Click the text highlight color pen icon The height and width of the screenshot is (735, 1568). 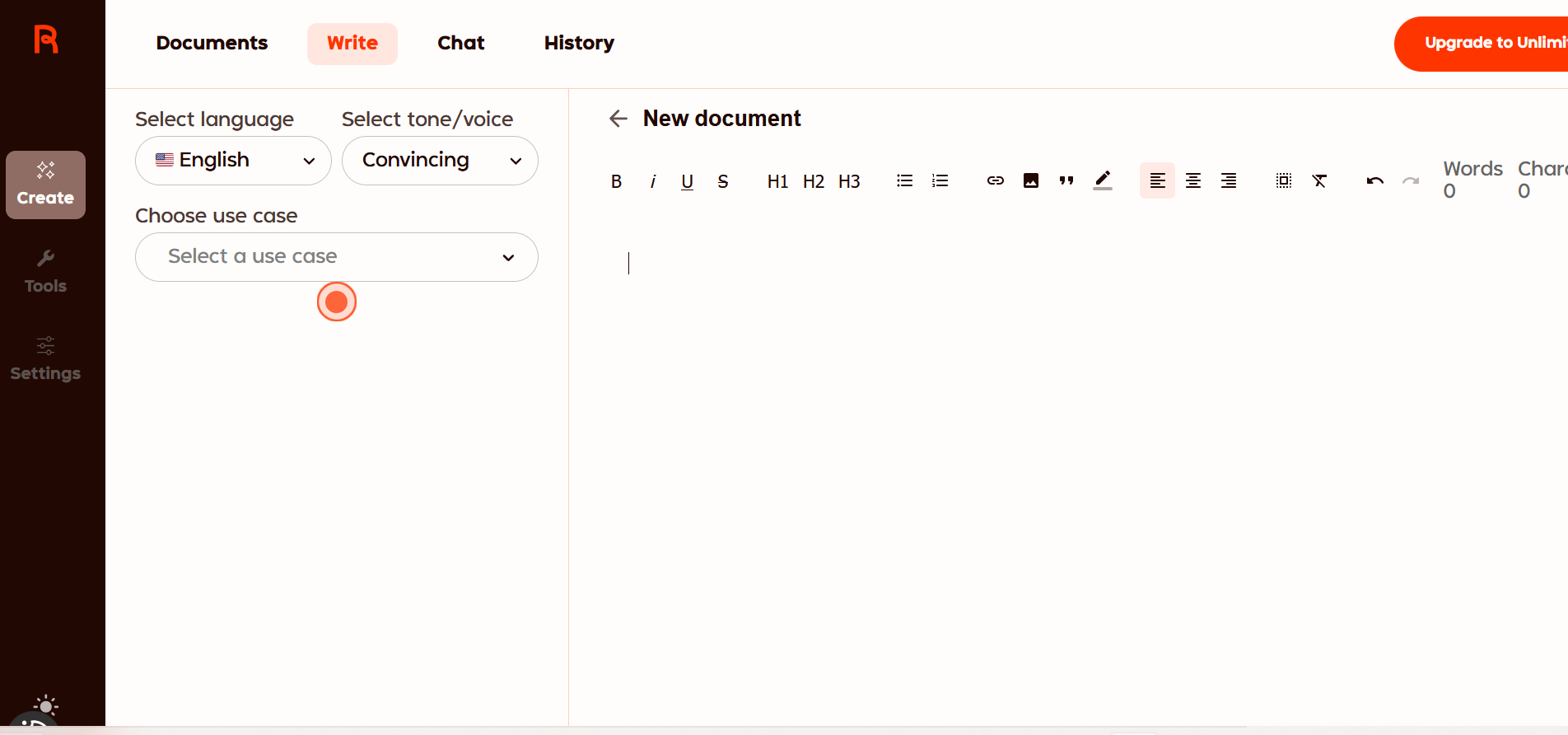tap(1103, 180)
